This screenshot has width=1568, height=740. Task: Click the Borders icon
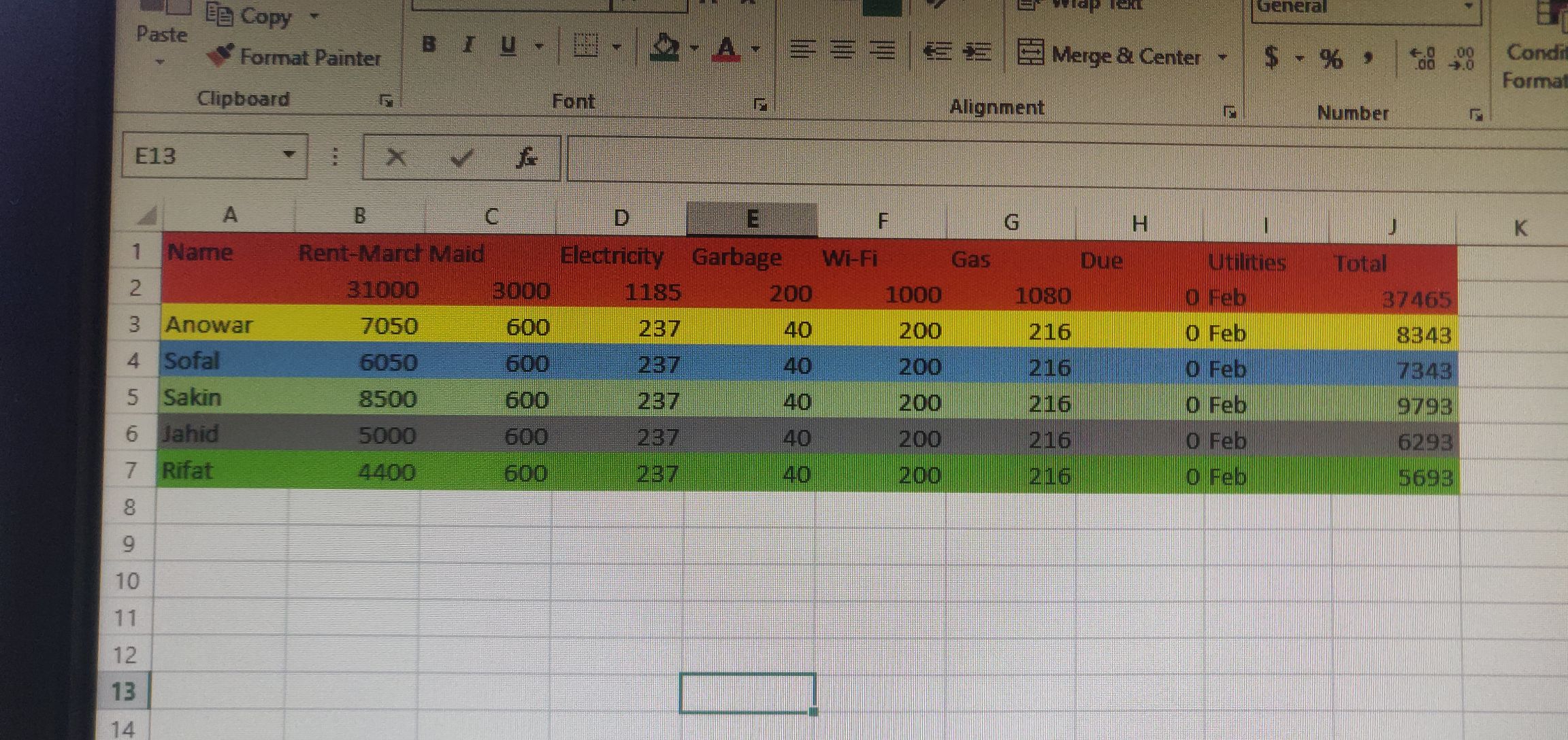coord(586,47)
